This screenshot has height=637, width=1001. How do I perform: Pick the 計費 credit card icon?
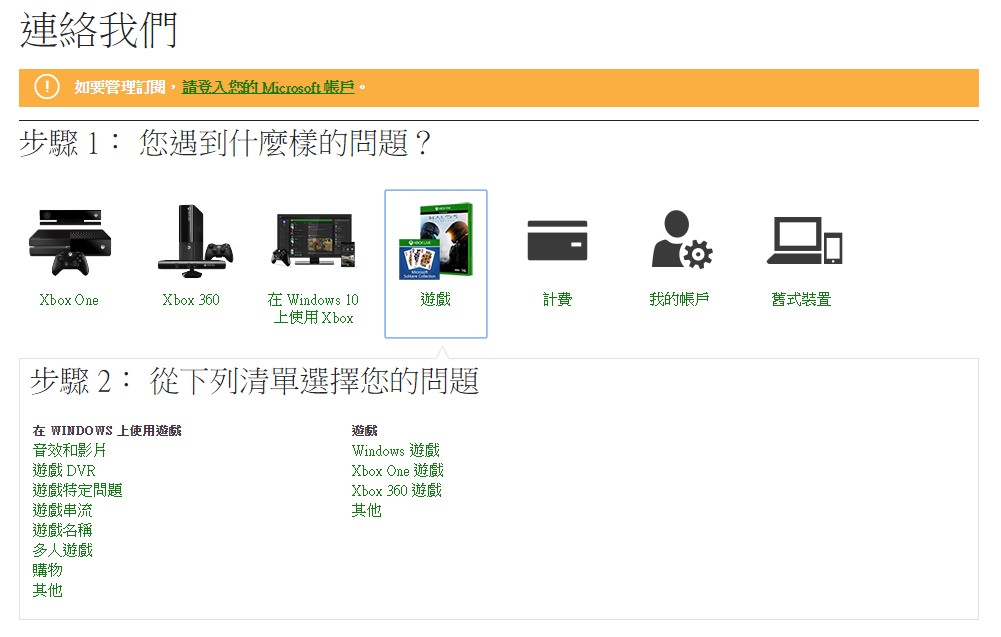tap(557, 242)
